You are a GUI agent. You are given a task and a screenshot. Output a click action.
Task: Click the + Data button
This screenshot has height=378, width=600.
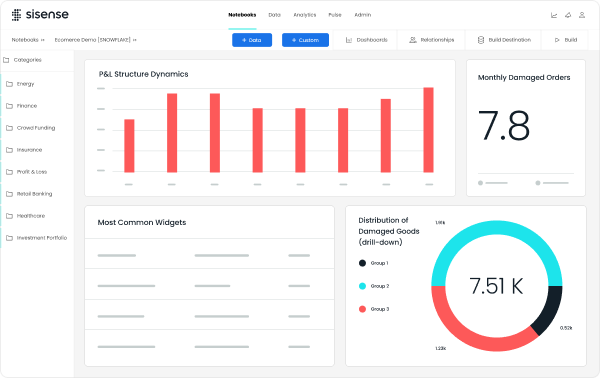point(252,40)
